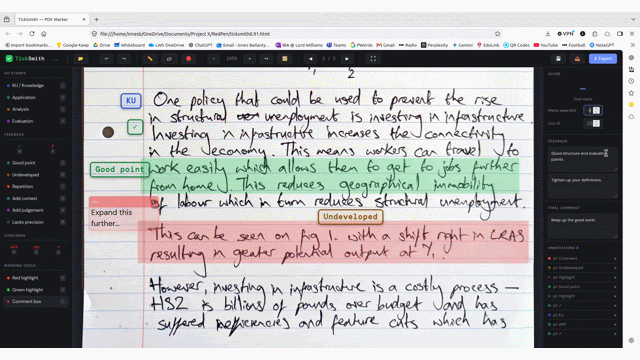This screenshot has height=360, width=640.
Task: Zoom out with the minus button
Action: coord(213,59)
